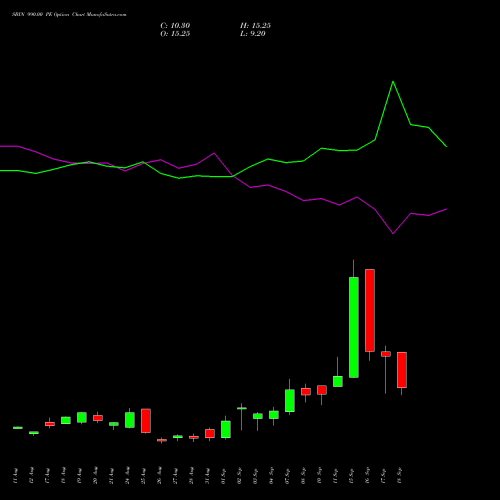Click the last red candle above '18 Sep'

402,370
